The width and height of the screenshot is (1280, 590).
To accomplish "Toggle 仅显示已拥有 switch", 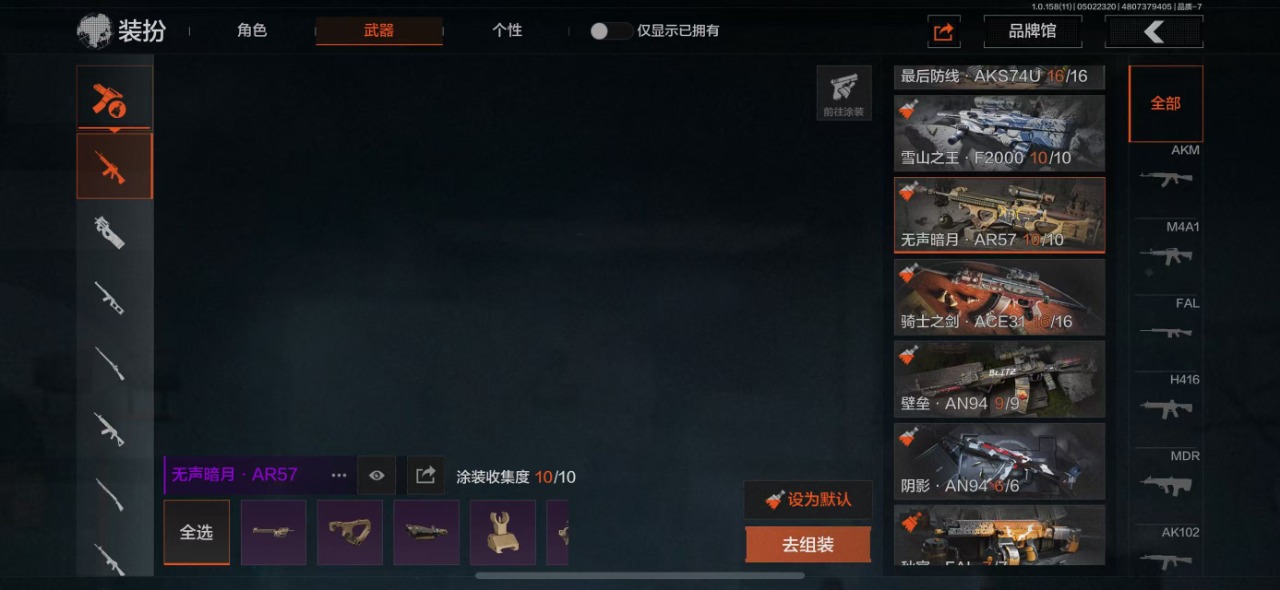I will click(x=610, y=31).
